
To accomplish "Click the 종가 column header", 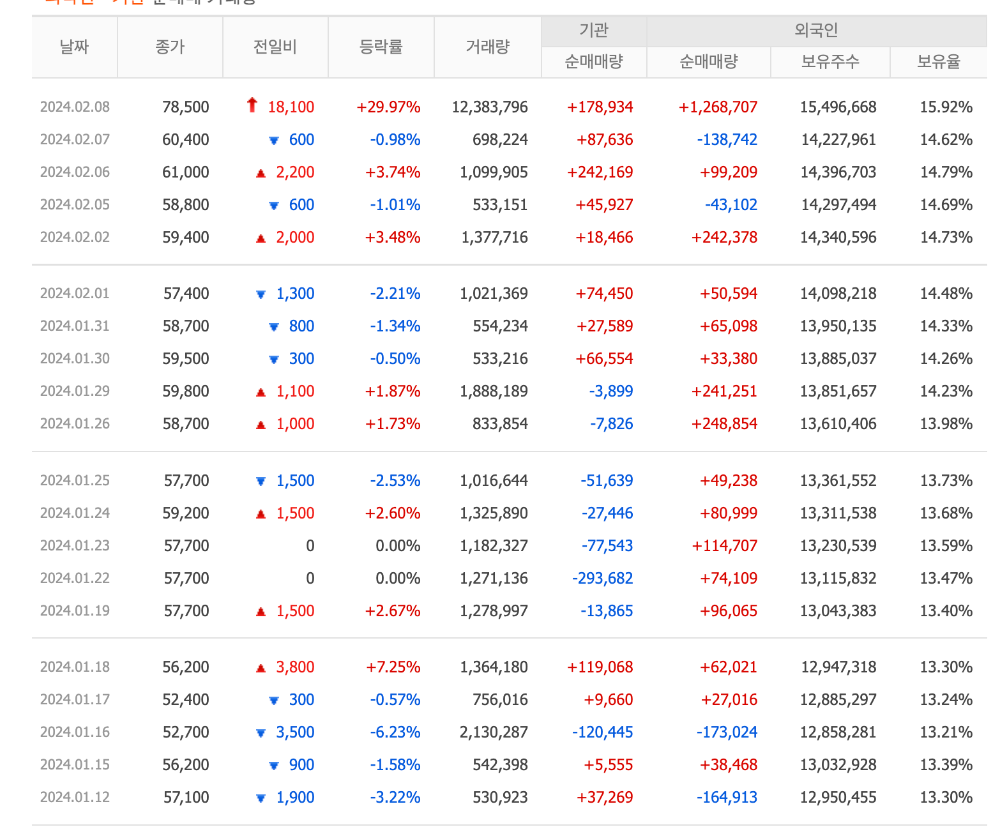I will coord(170,47).
